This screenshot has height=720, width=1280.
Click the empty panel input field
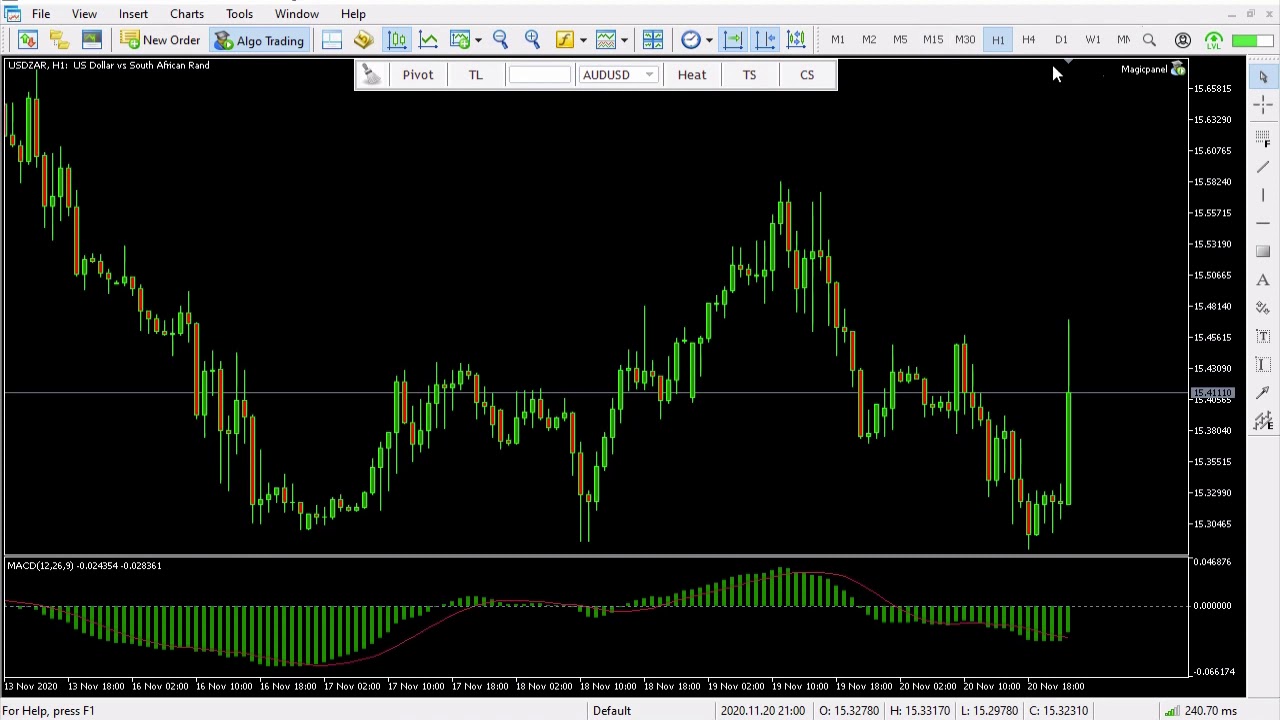[x=539, y=75]
